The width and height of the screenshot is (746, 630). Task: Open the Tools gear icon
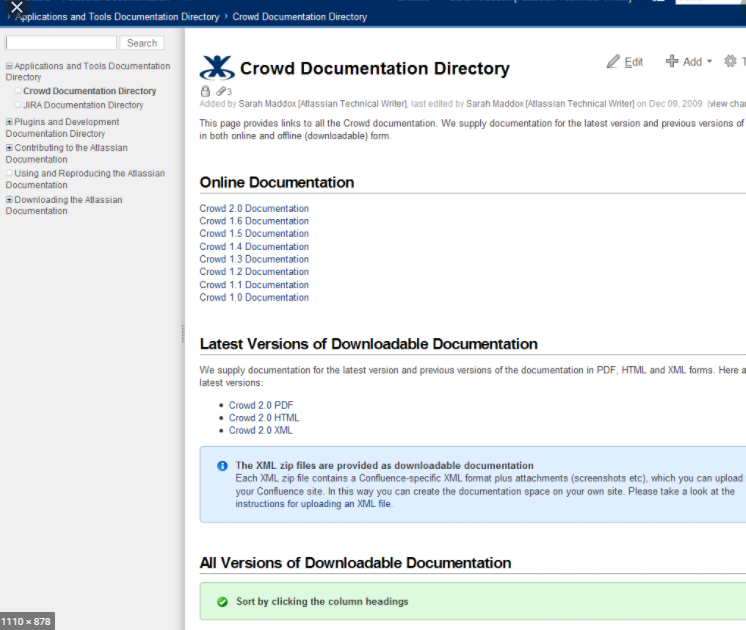click(730, 61)
